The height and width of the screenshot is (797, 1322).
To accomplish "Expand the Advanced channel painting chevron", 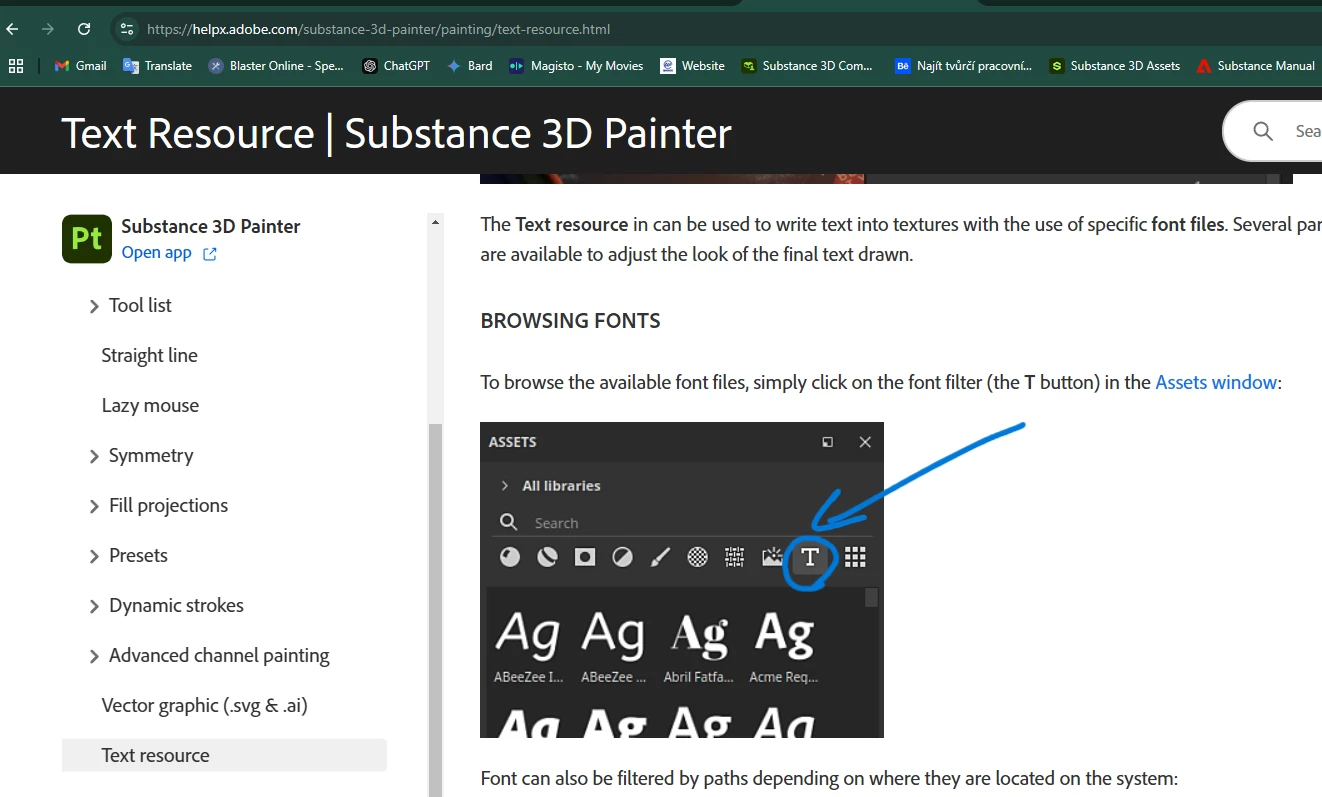I will click(94, 656).
